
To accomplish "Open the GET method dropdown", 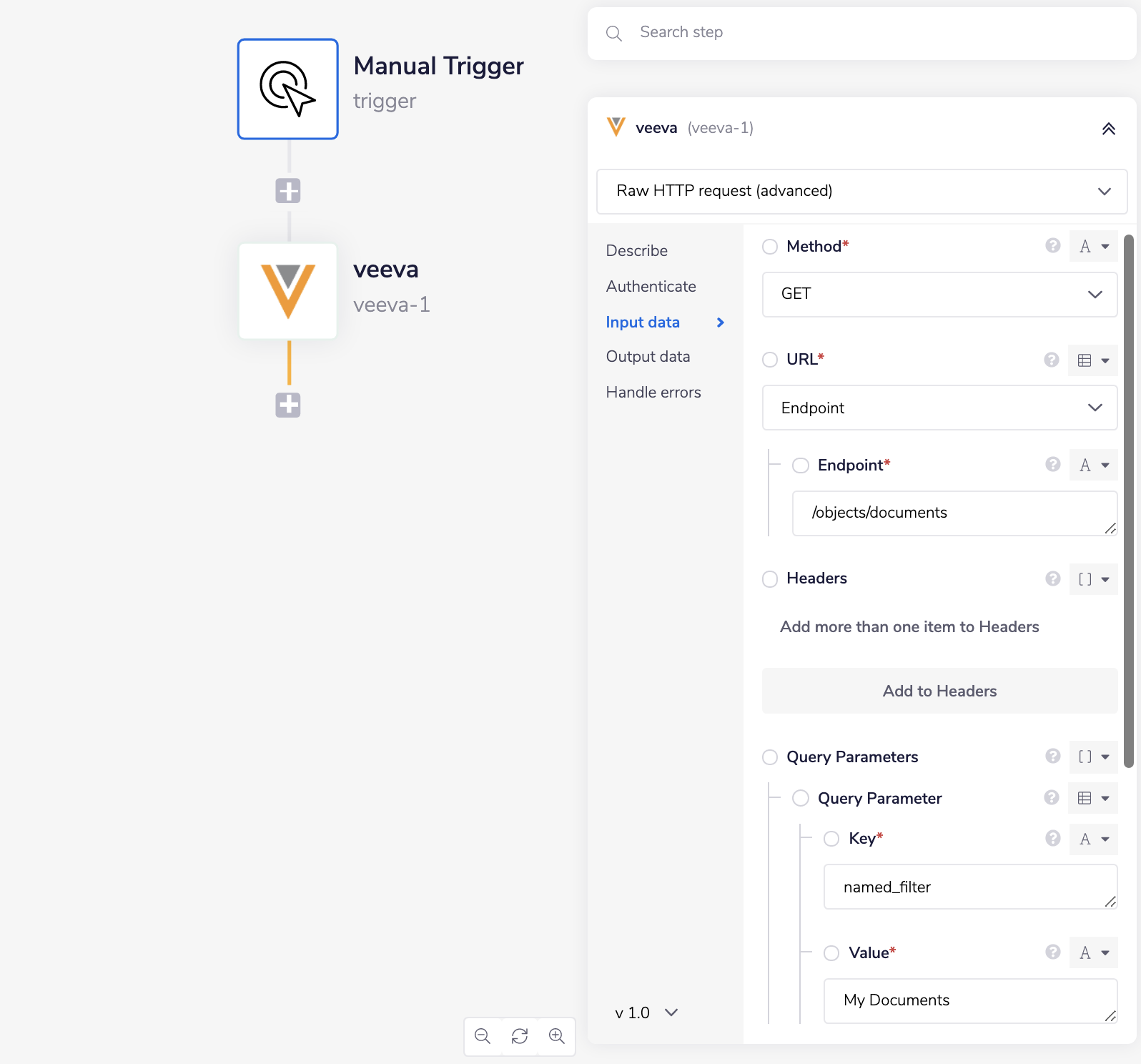I will pyautogui.click(x=939, y=295).
